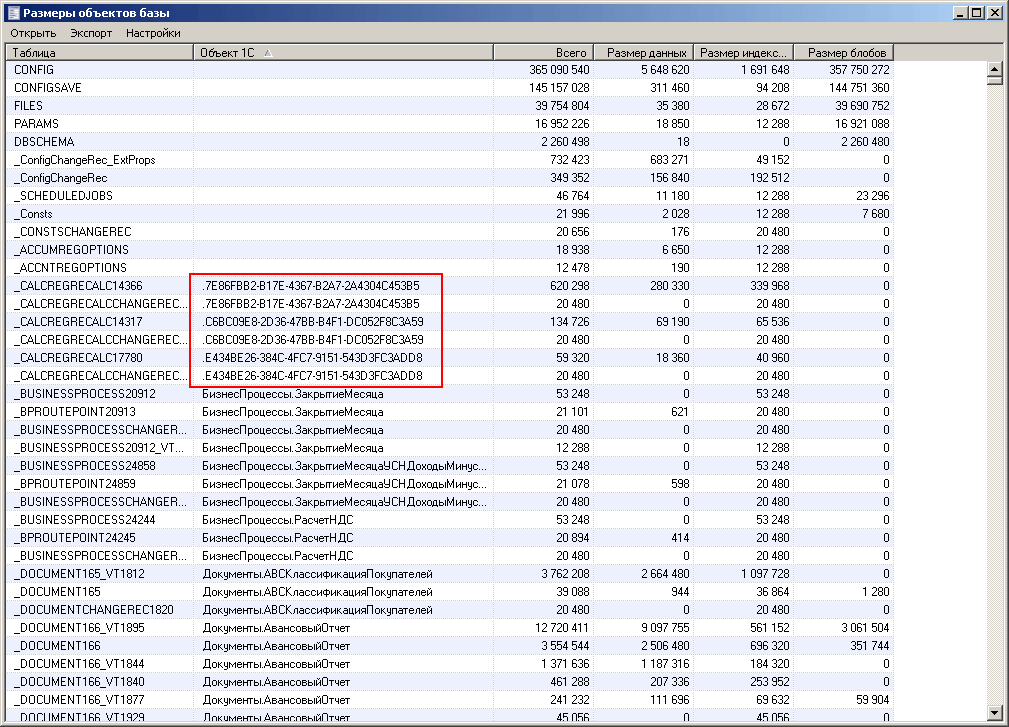
Task: Open the Настройки menu
Action: (153, 33)
